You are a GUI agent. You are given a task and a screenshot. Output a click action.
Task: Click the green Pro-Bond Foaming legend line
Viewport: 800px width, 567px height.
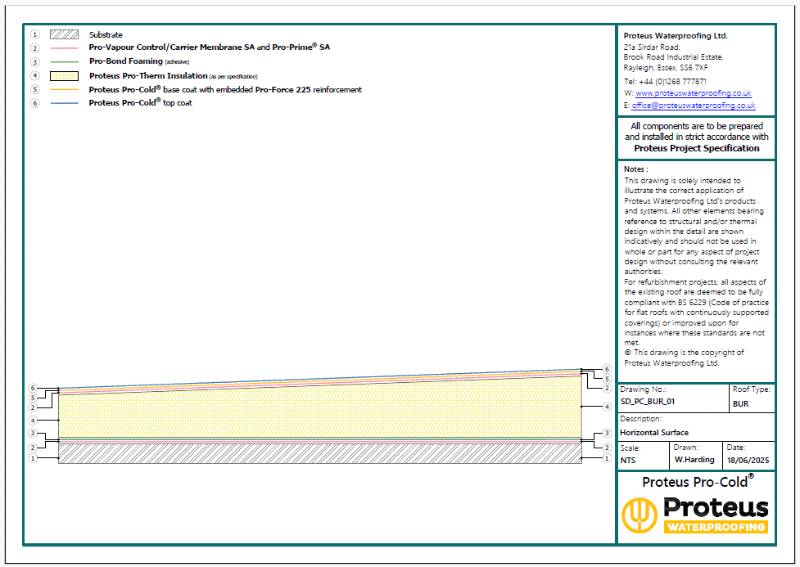coord(64,62)
